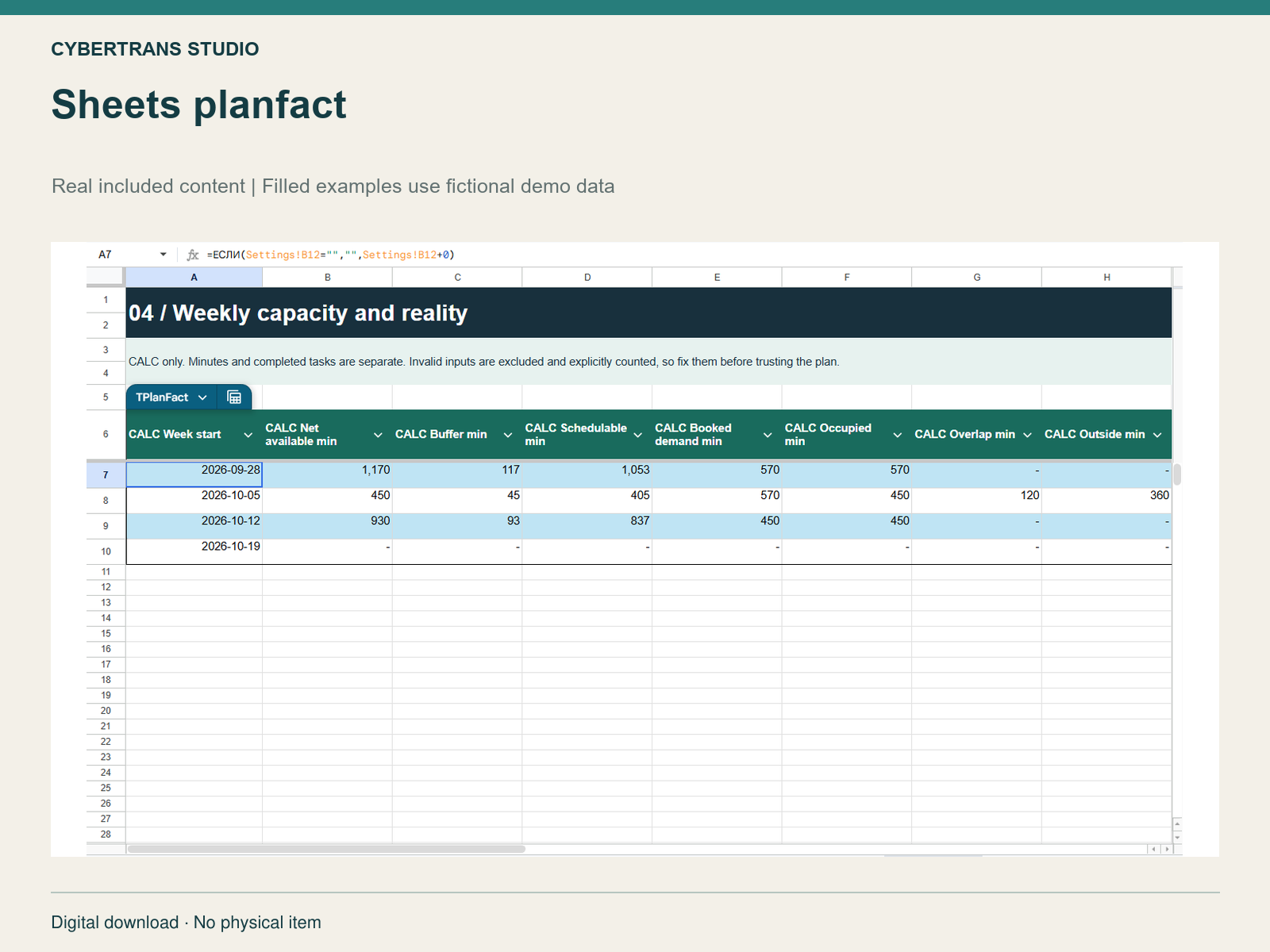Open CALC Outside min filter dropdown
The width and height of the screenshot is (1270, 952).
pos(1157,435)
